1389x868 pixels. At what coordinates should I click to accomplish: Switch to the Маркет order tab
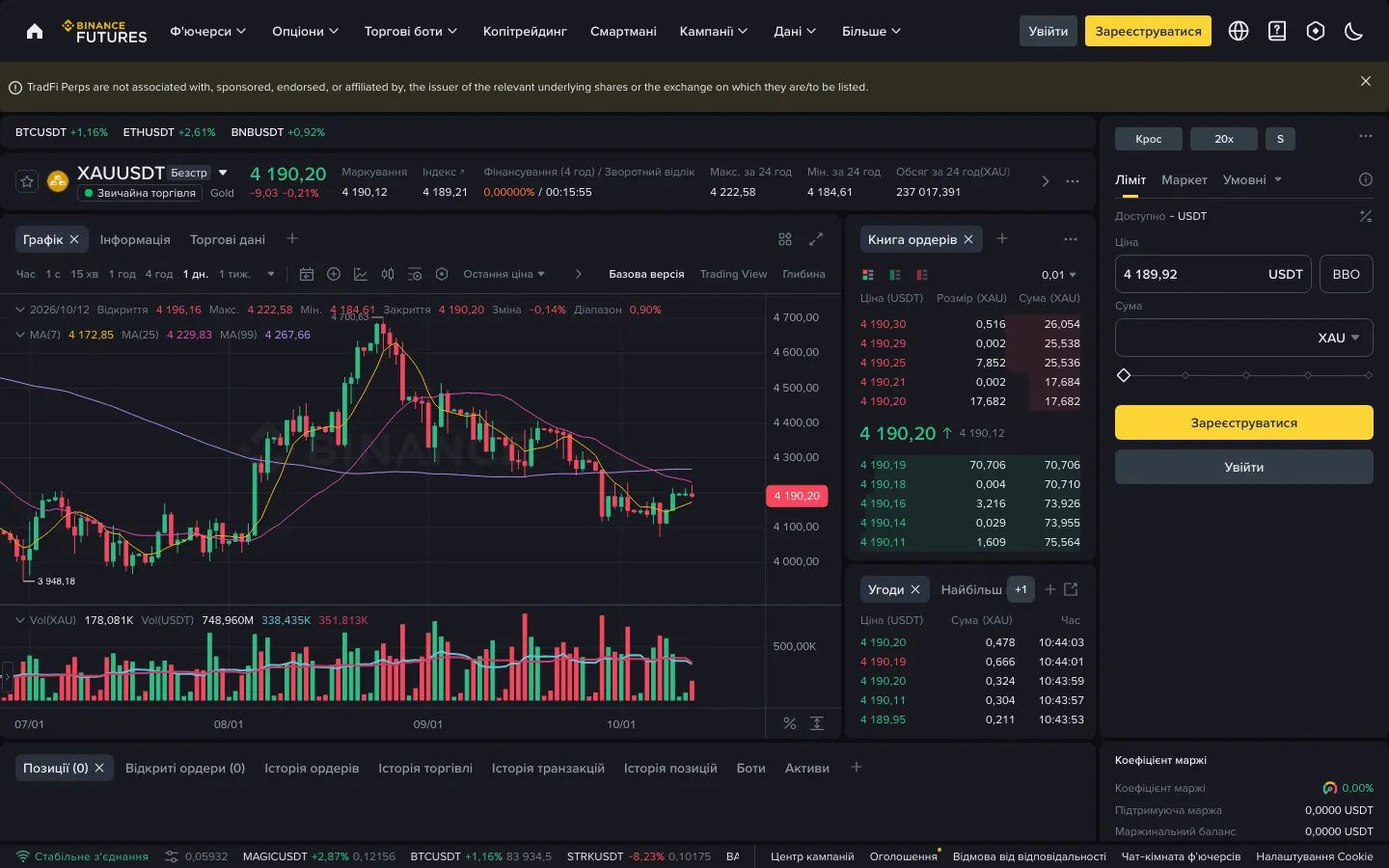point(1184,179)
